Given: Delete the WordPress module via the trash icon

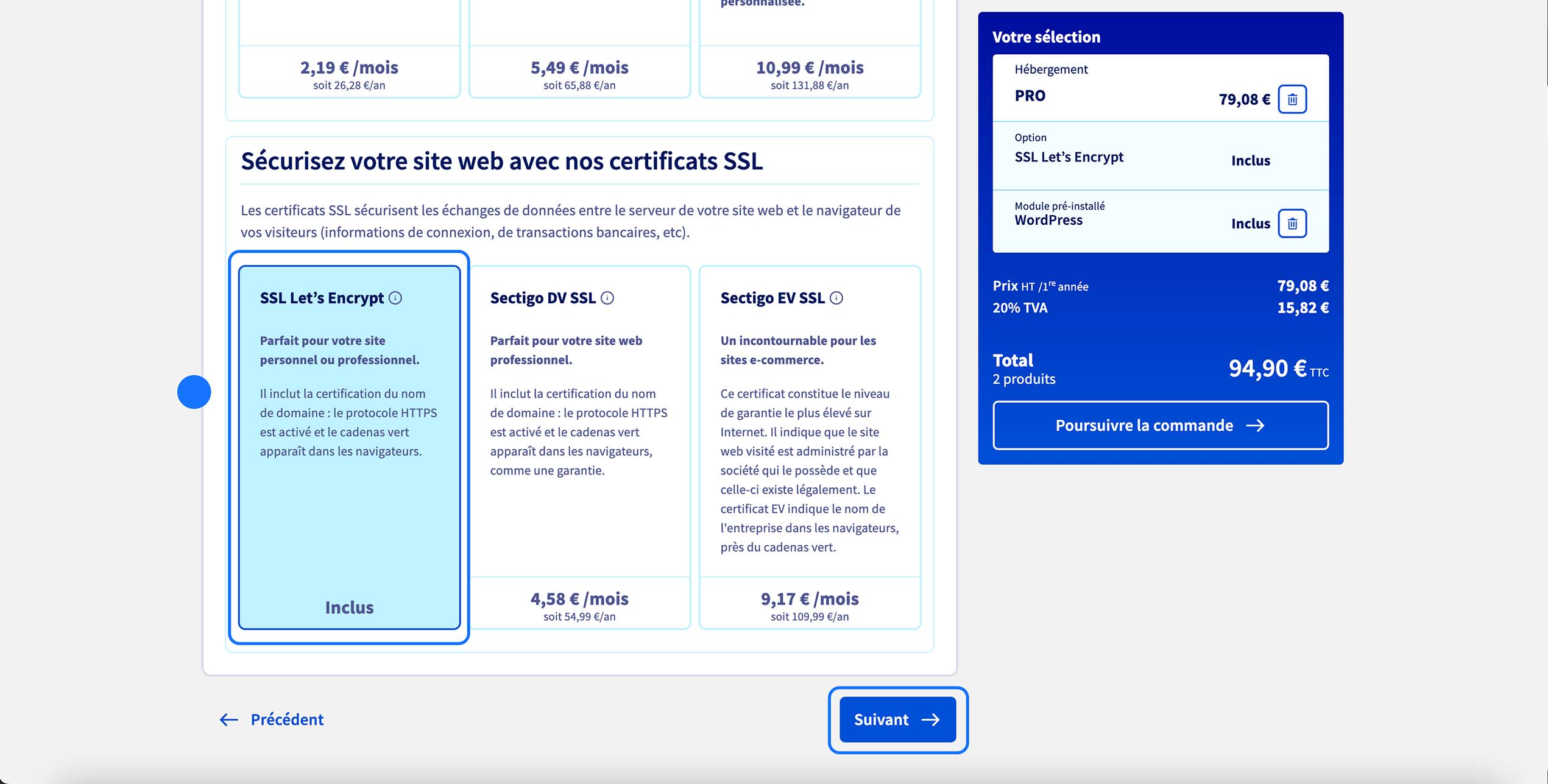Looking at the screenshot, I should (1292, 223).
